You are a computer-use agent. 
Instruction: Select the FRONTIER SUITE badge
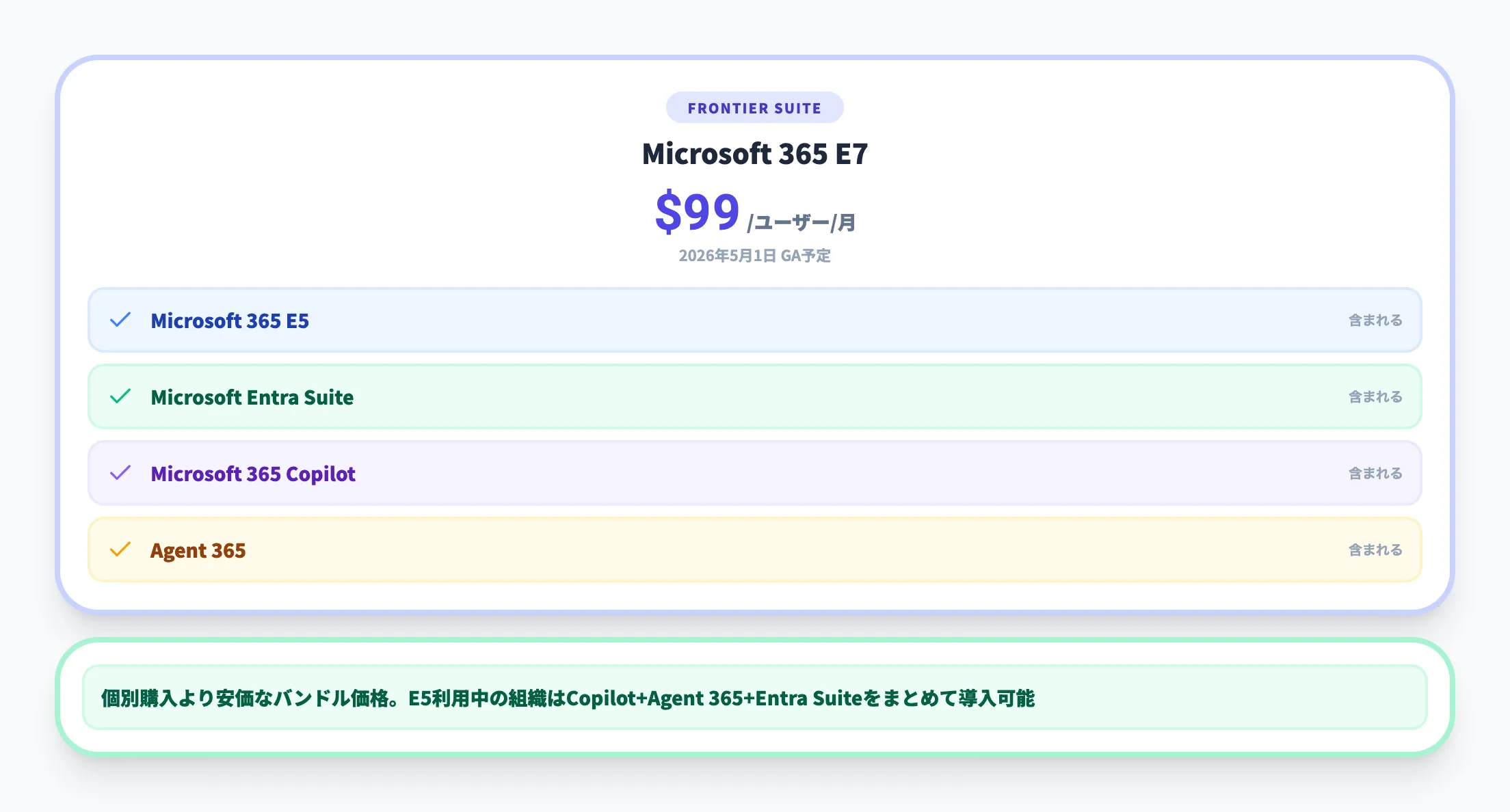pos(754,108)
